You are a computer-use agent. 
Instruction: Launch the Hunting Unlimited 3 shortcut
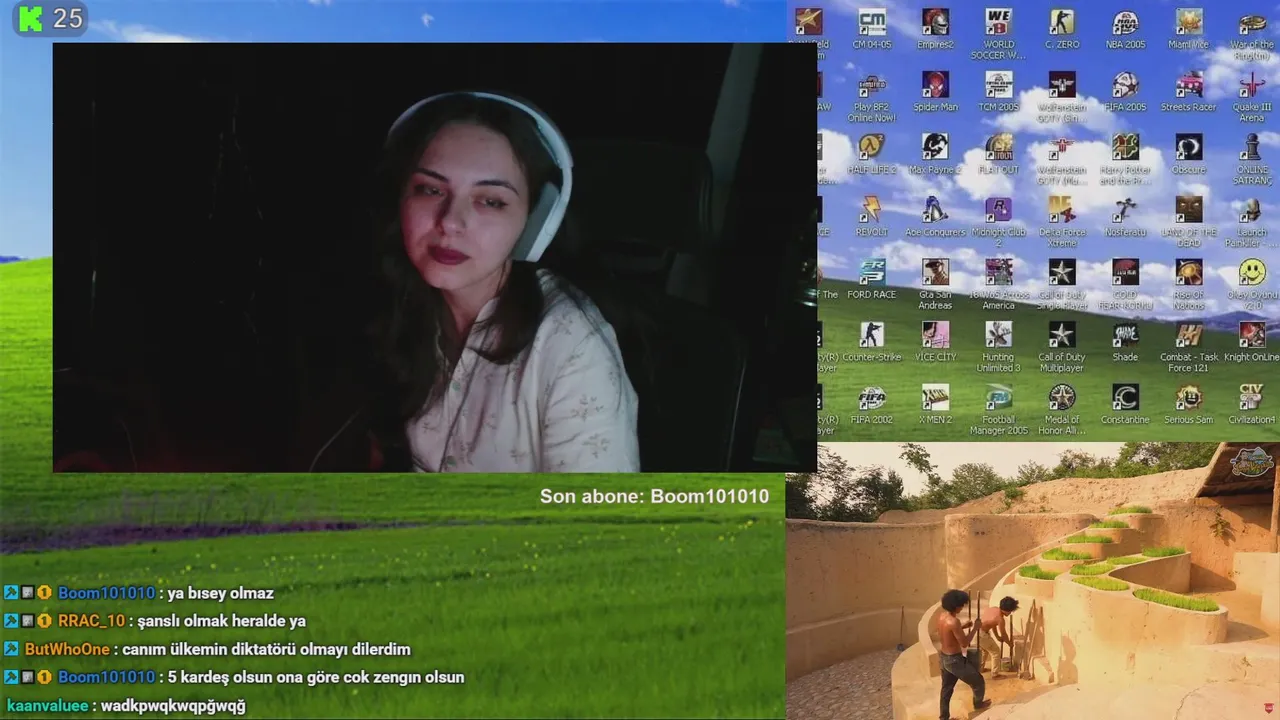(998, 347)
